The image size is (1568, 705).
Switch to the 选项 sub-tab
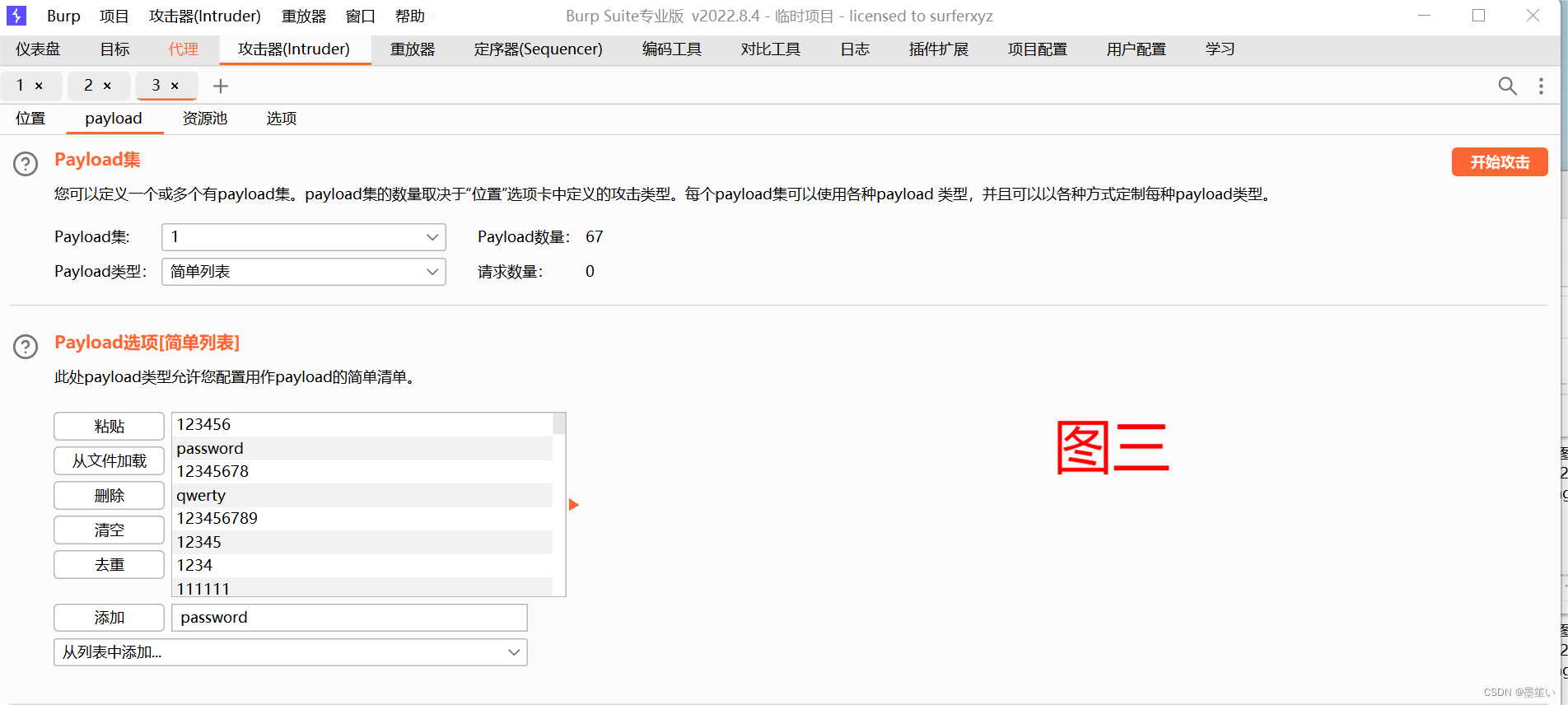(282, 119)
